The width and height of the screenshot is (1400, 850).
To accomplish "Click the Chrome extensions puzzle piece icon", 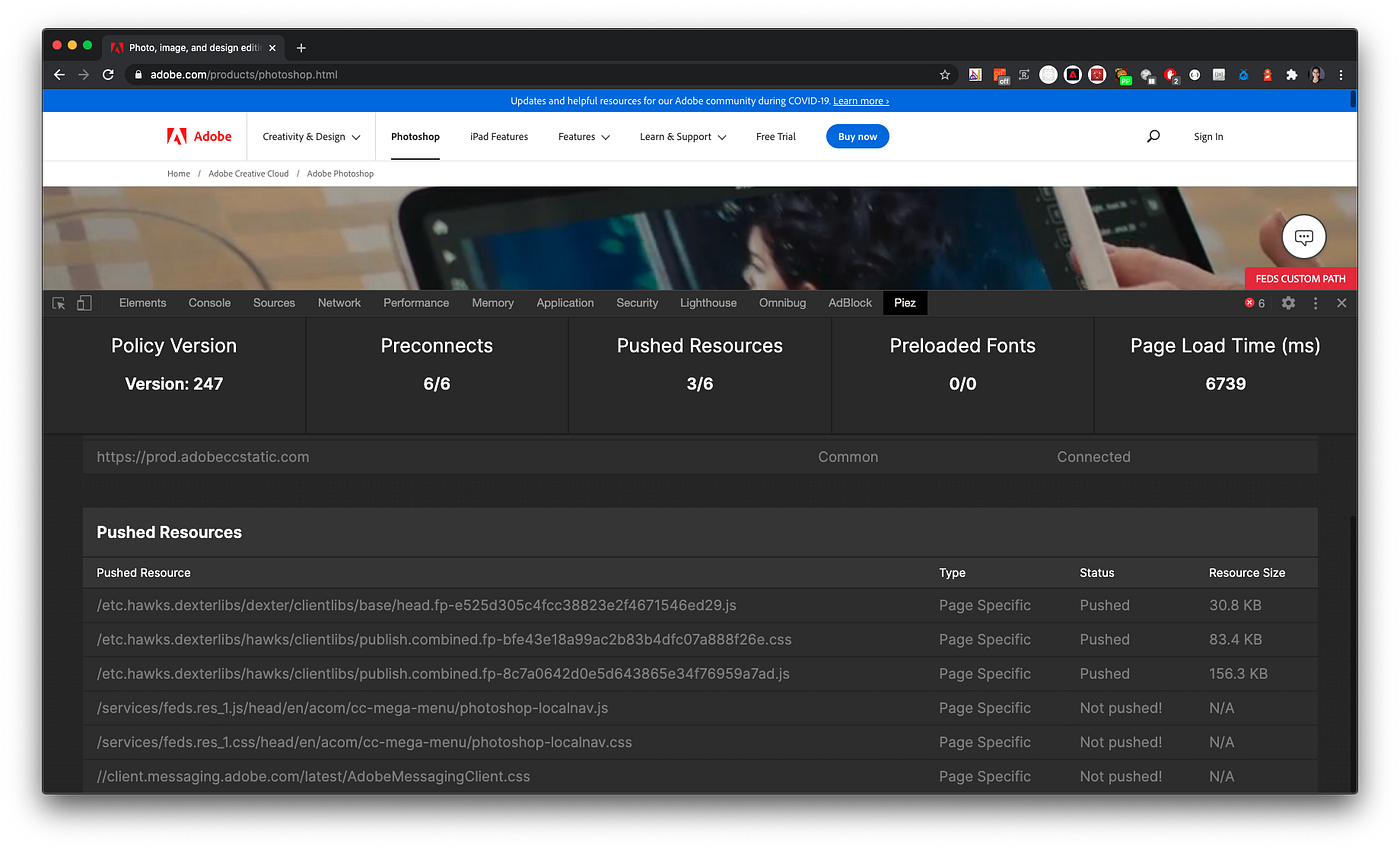I will click(x=1291, y=74).
